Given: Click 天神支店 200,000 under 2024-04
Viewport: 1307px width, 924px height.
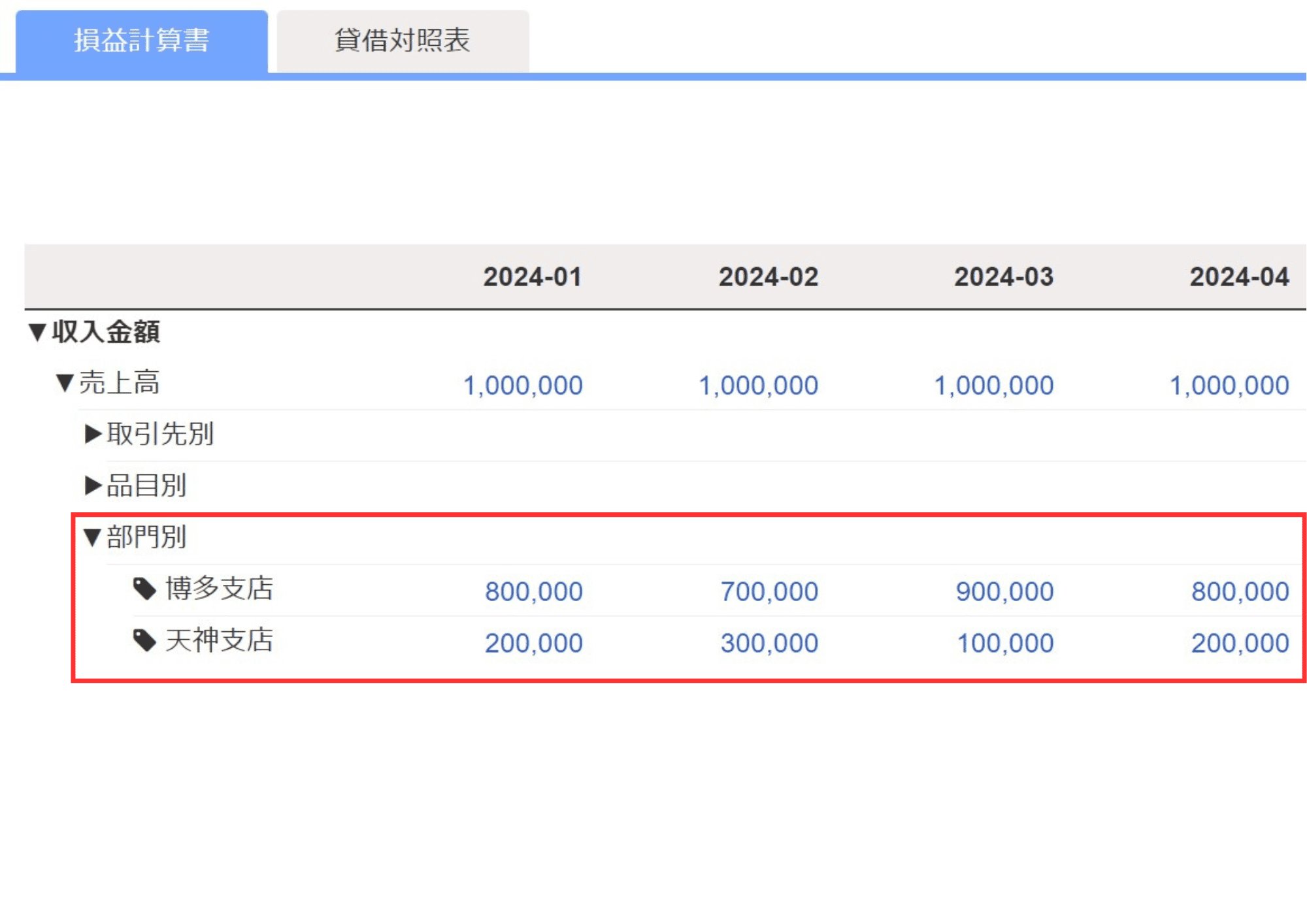Looking at the screenshot, I should click(x=1240, y=643).
